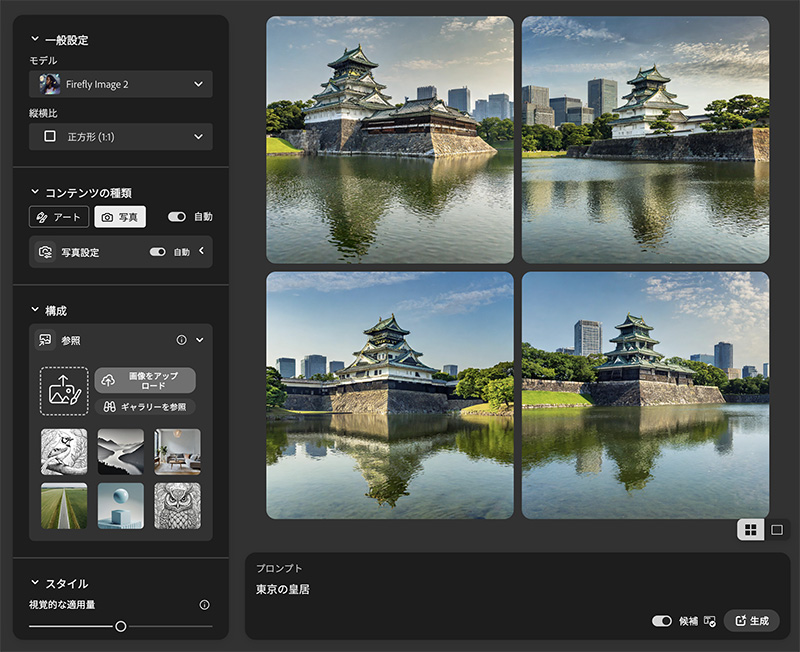The width and height of the screenshot is (800, 652).
Task: Collapse the 一般設定 section
Action: point(36,40)
